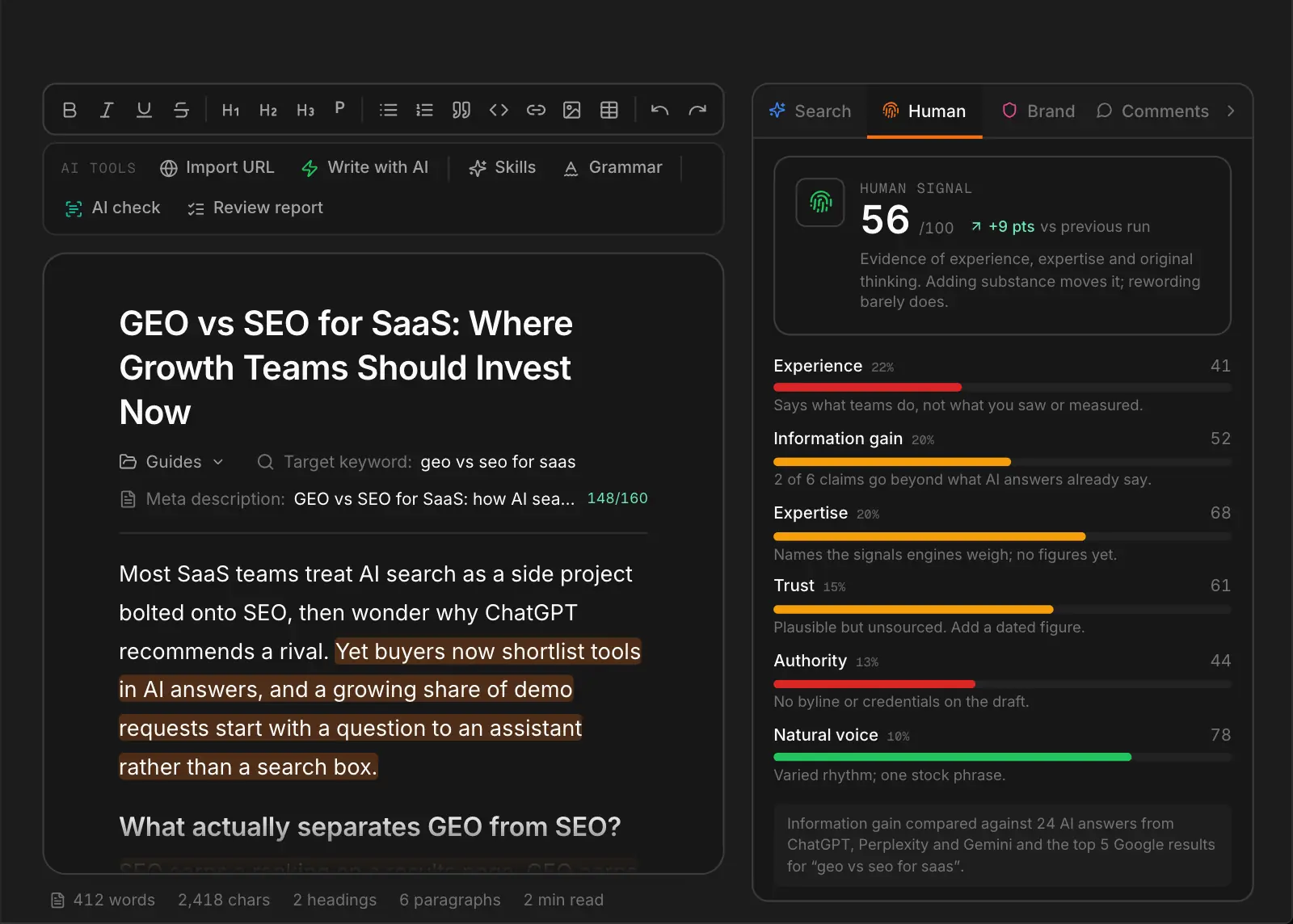Insert a bulleted list
This screenshot has height=924, width=1293.
click(x=388, y=110)
